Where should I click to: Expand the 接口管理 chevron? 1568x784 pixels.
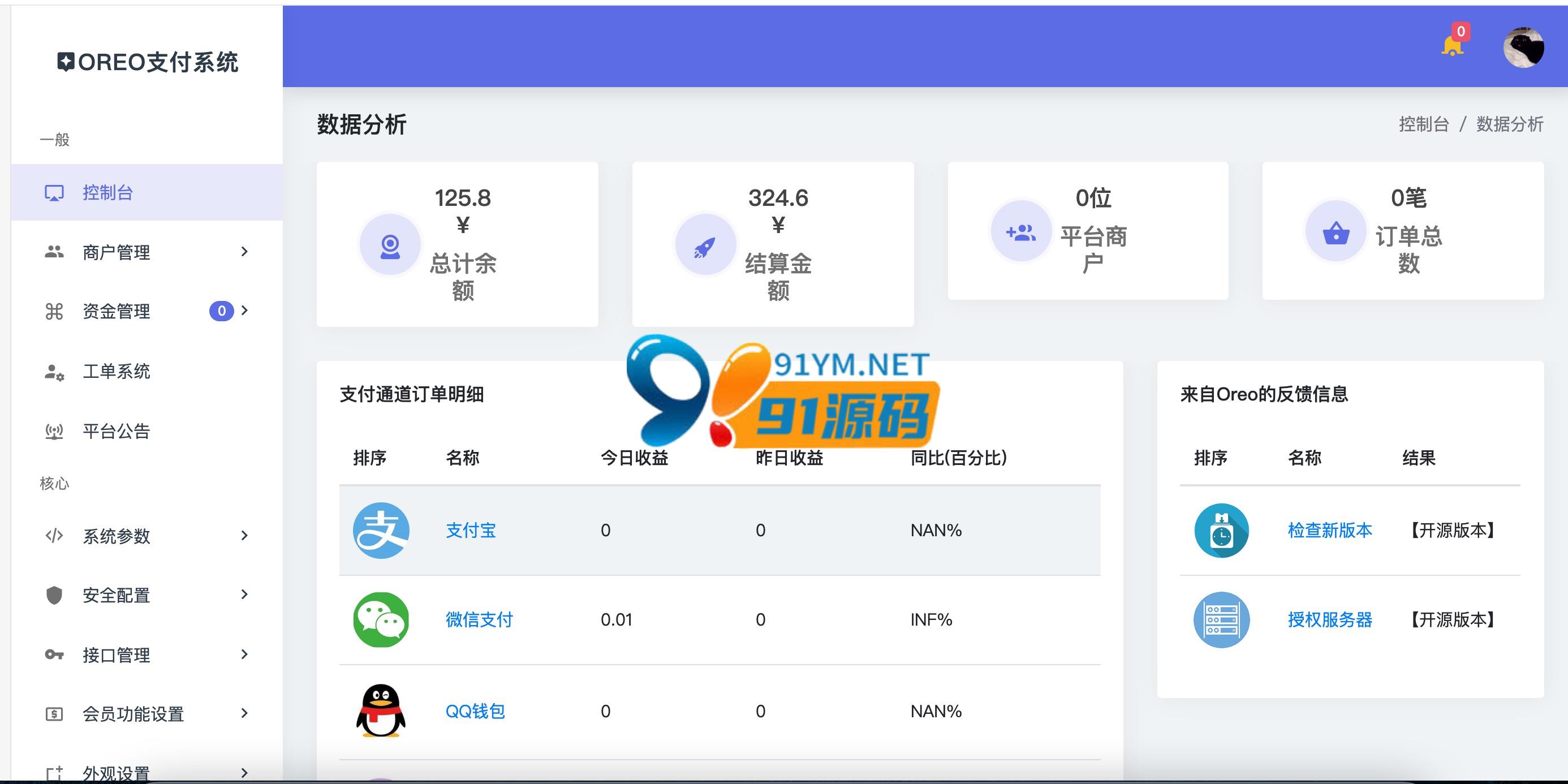(244, 654)
